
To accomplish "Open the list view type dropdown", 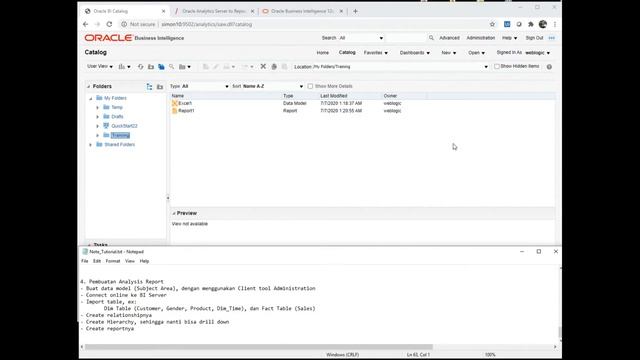I will (x=124, y=67).
